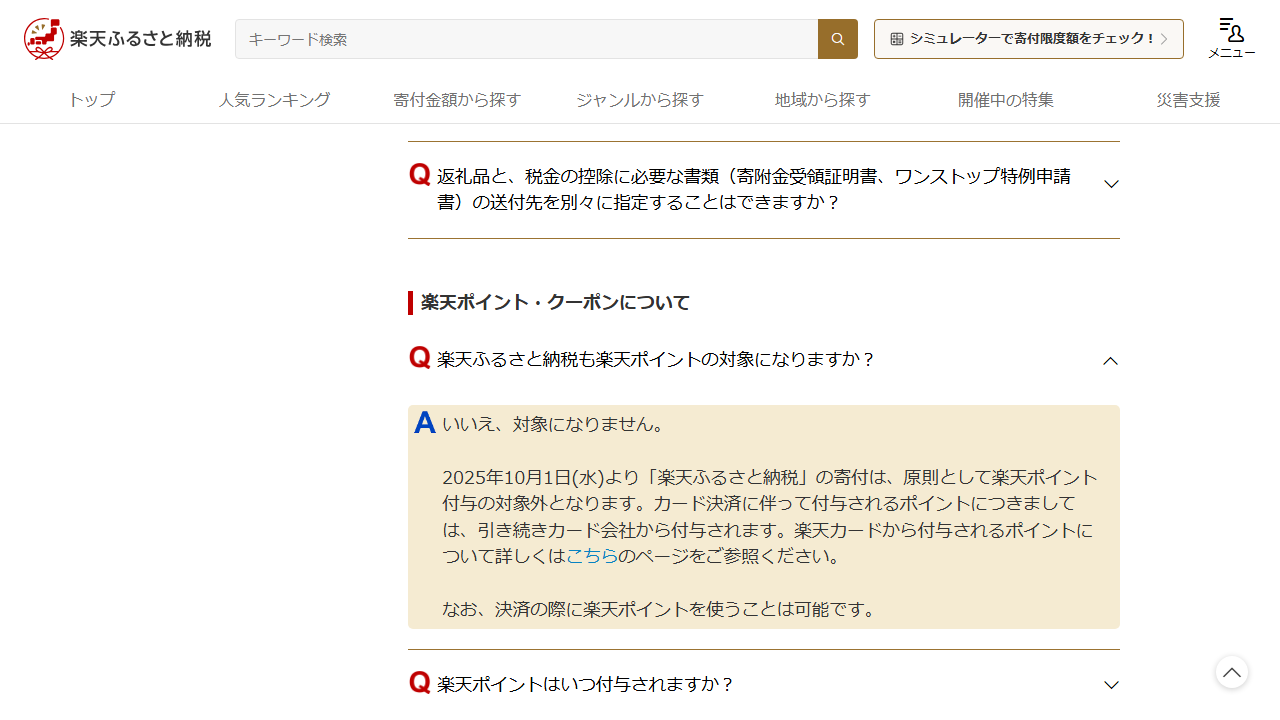Click シミュレーターで寄付限度額をチェック button
The width and height of the screenshot is (1280, 720).
pos(1029,39)
